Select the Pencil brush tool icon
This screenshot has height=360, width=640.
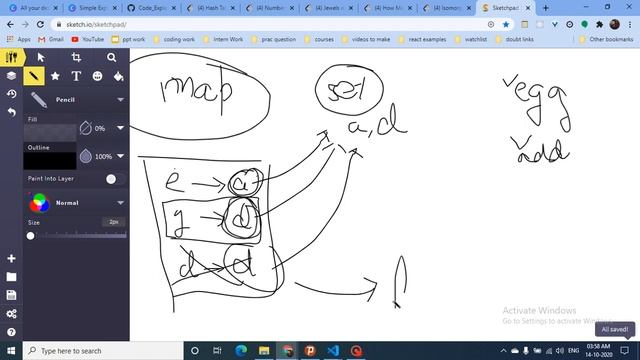34,76
